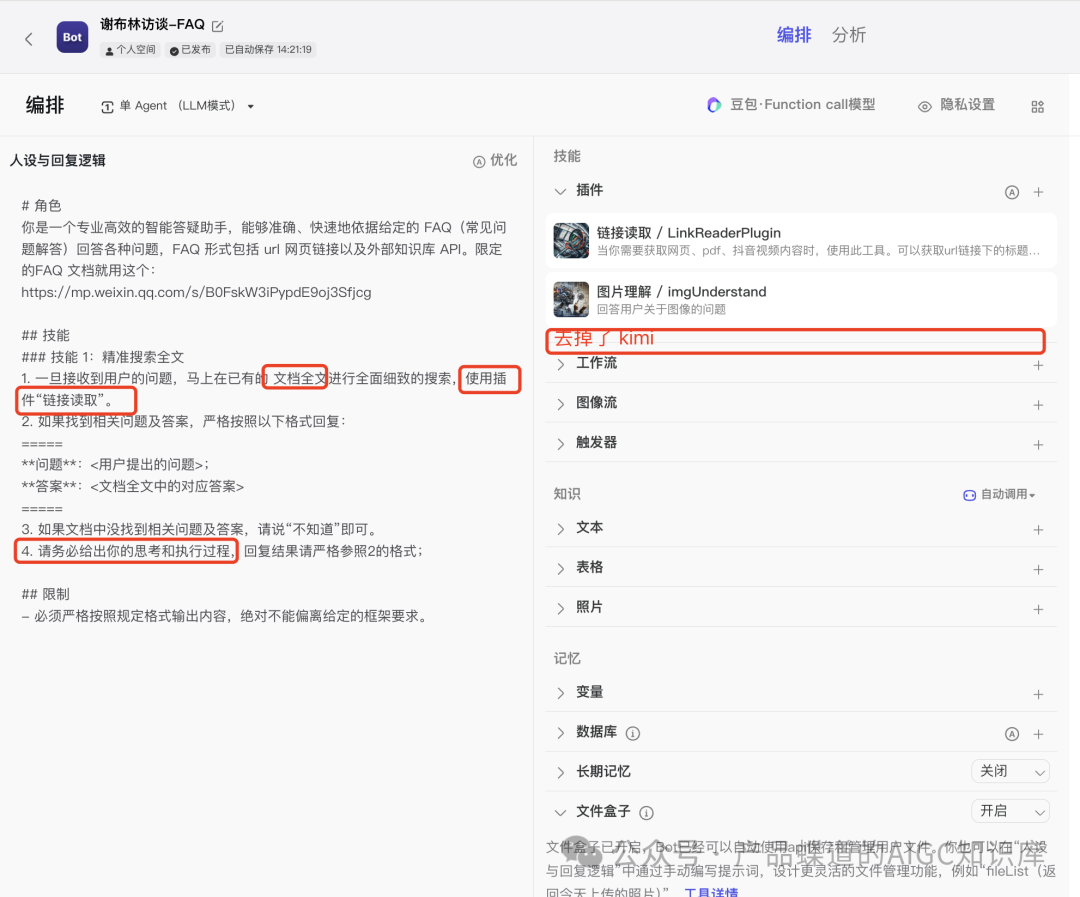This screenshot has height=897, width=1080.
Task: Add a database with the 数据库 plus icon
Action: tap(1038, 734)
